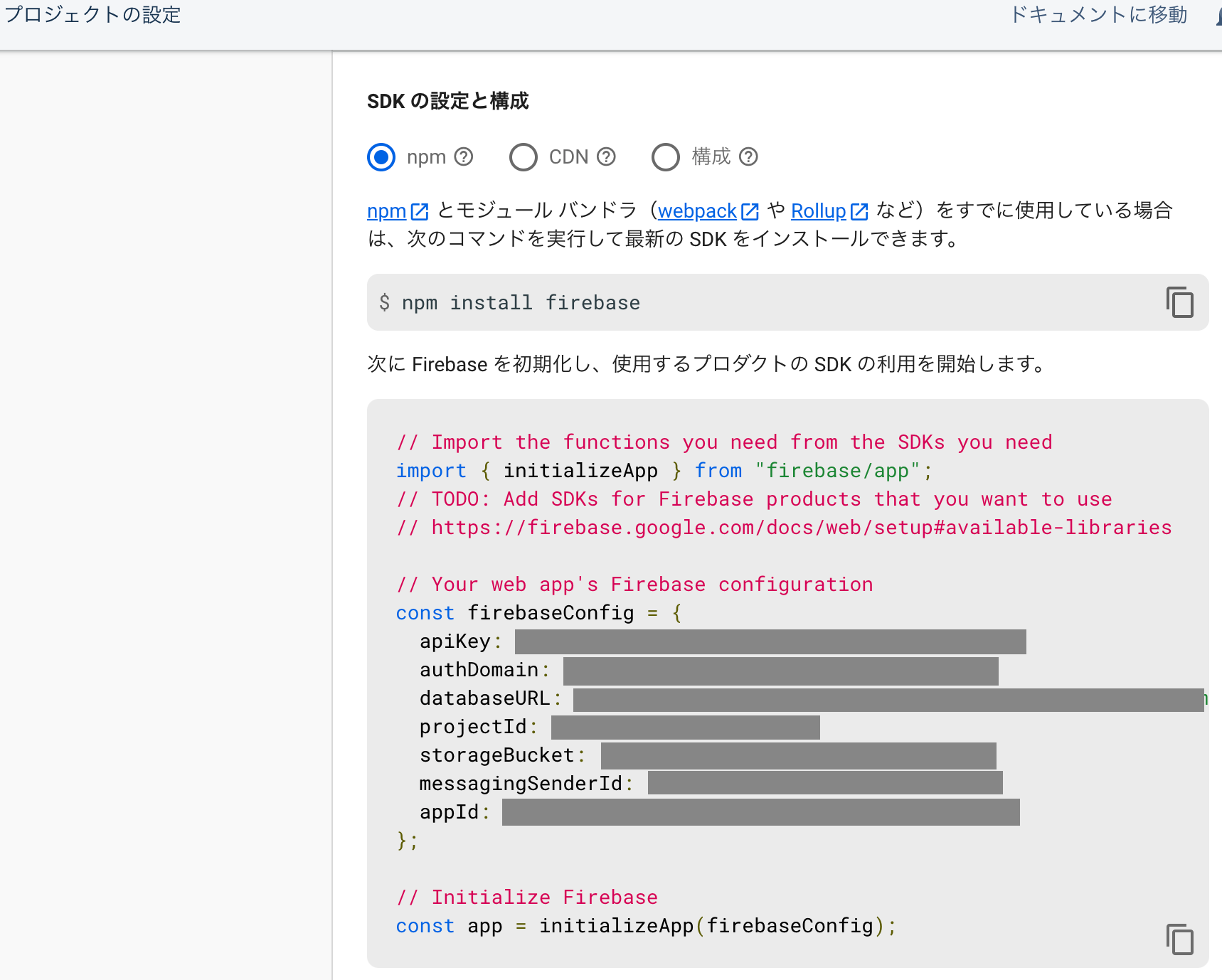Select the npm radio button
Viewport: 1222px width, 980px height.
(x=381, y=156)
